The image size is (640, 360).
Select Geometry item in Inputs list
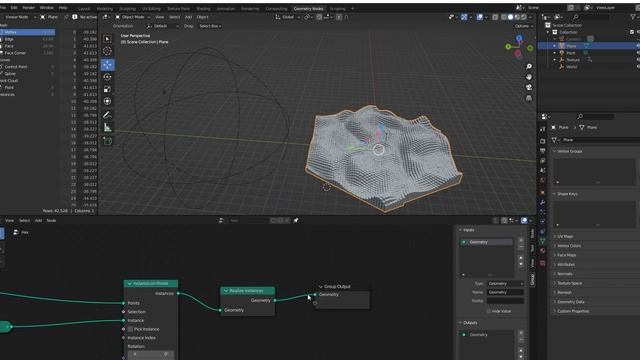pyautogui.click(x=487, y=242)
